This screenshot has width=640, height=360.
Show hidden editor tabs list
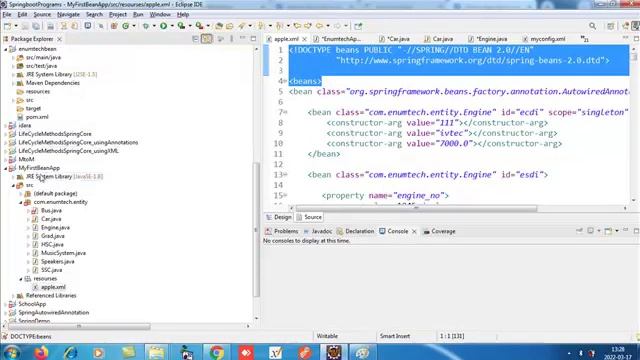[x=584, y=39]
